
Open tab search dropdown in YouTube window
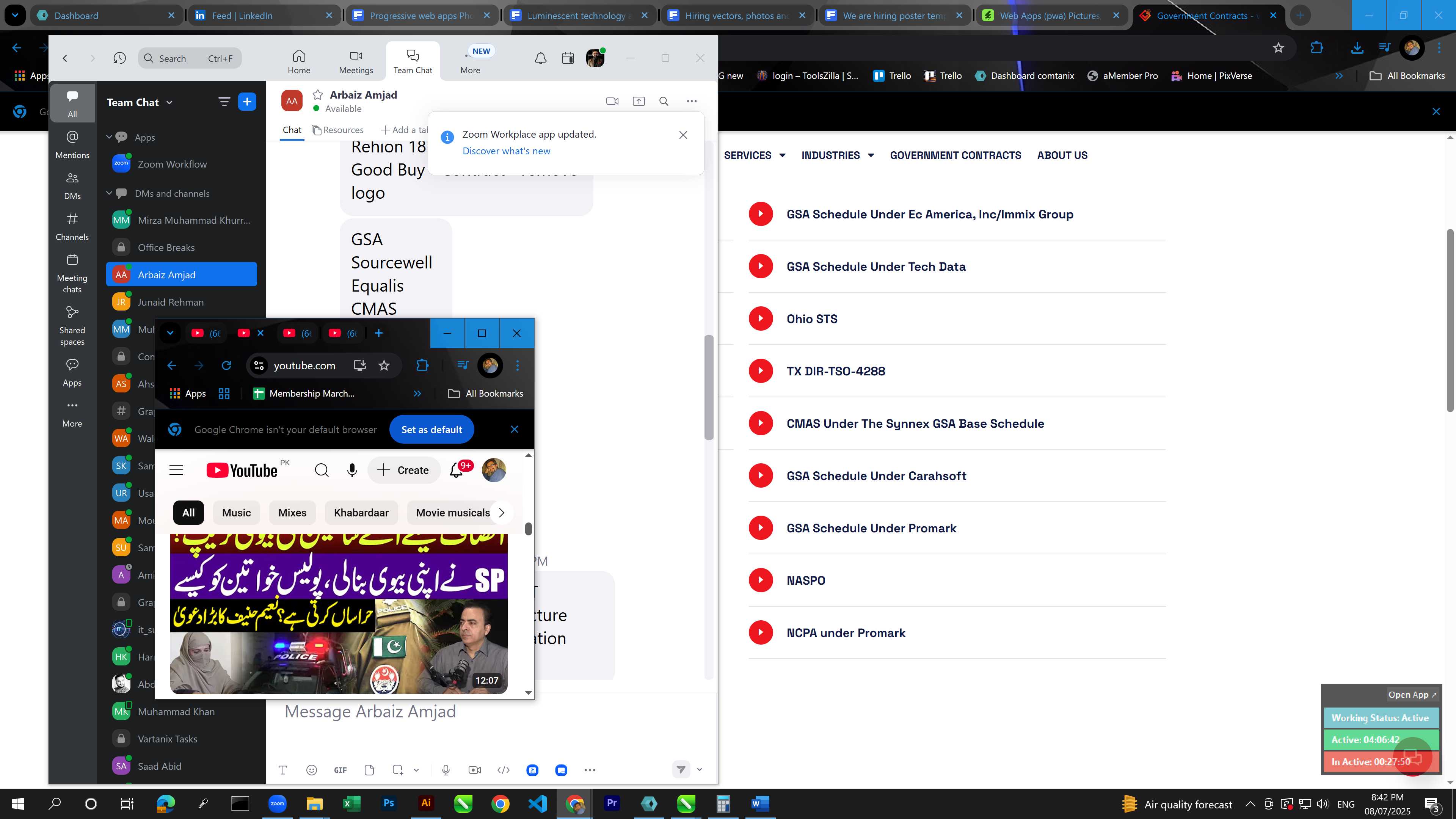pyautogui.click(x=170, y=333)
